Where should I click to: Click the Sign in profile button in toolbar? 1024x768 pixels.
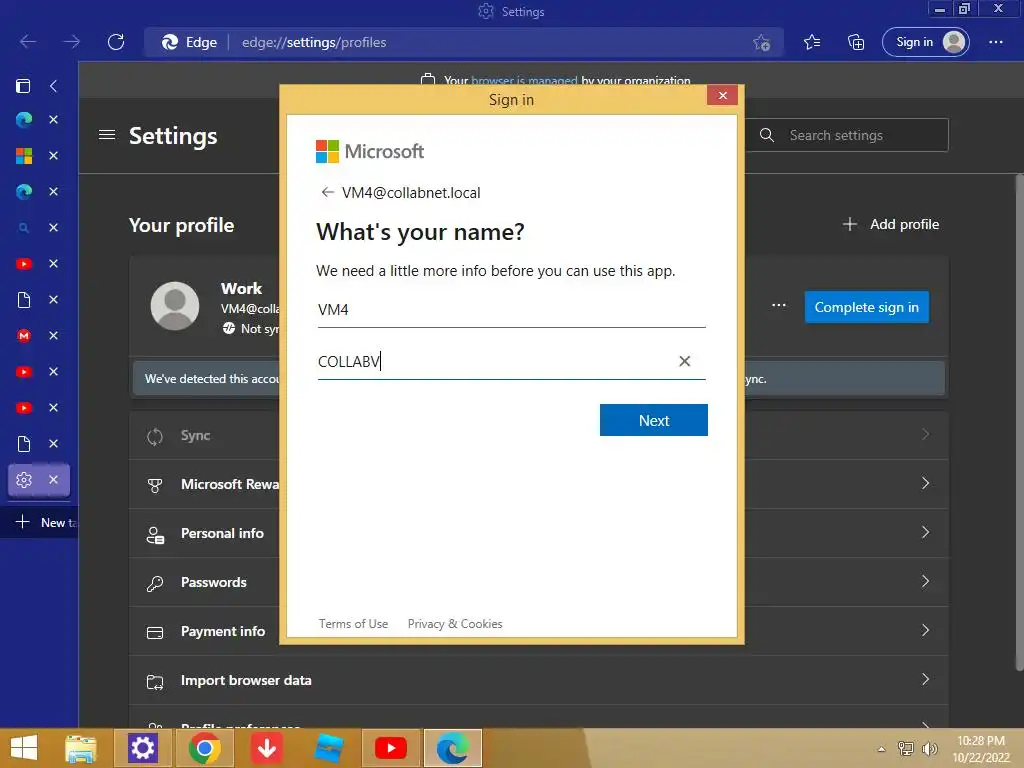925,42
